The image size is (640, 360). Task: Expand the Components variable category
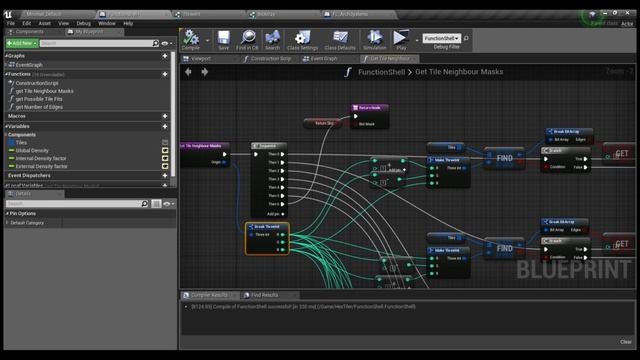[6, 135]
